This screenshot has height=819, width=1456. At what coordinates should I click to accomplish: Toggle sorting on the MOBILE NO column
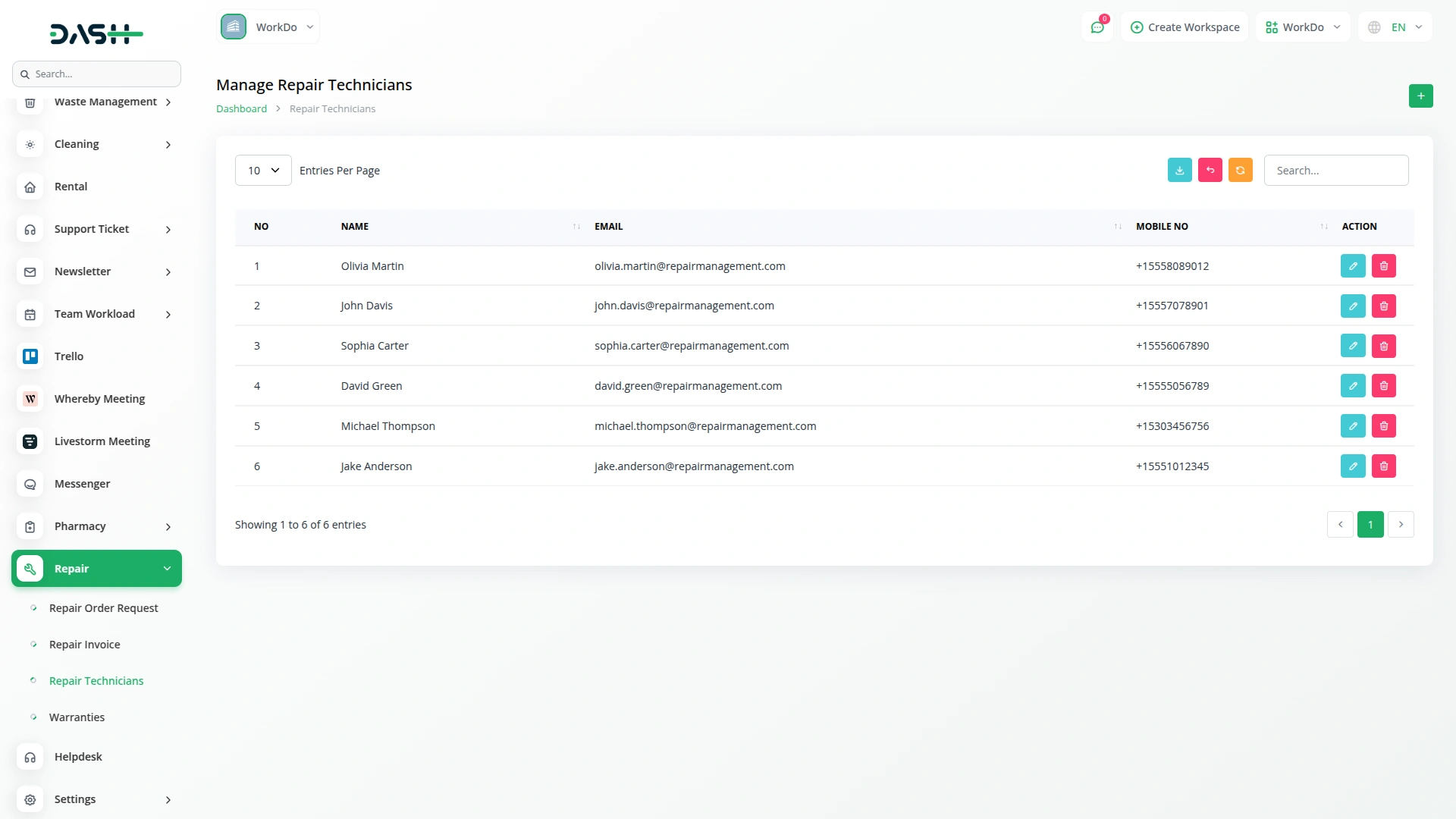click(1323, 226)
